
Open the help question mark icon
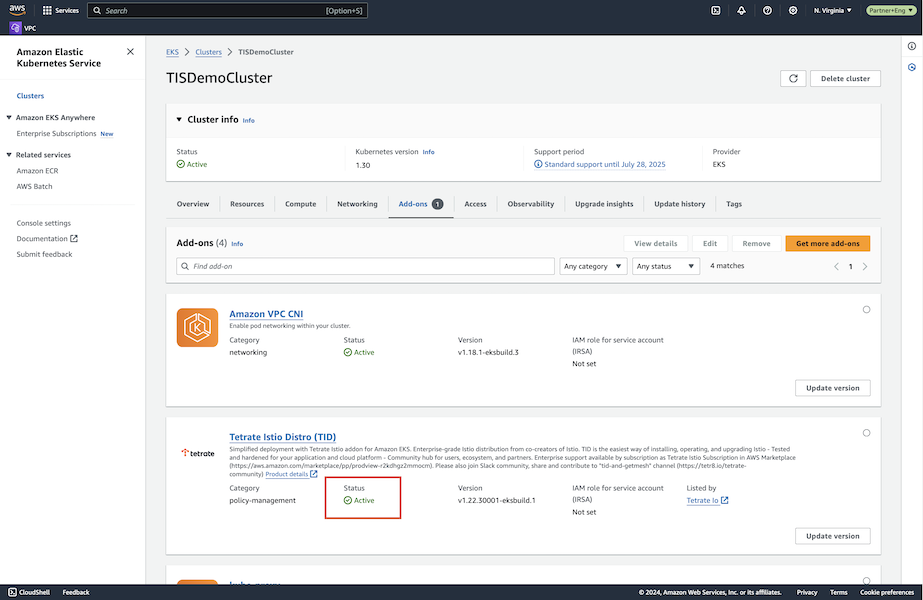click(x=768, y=11)
